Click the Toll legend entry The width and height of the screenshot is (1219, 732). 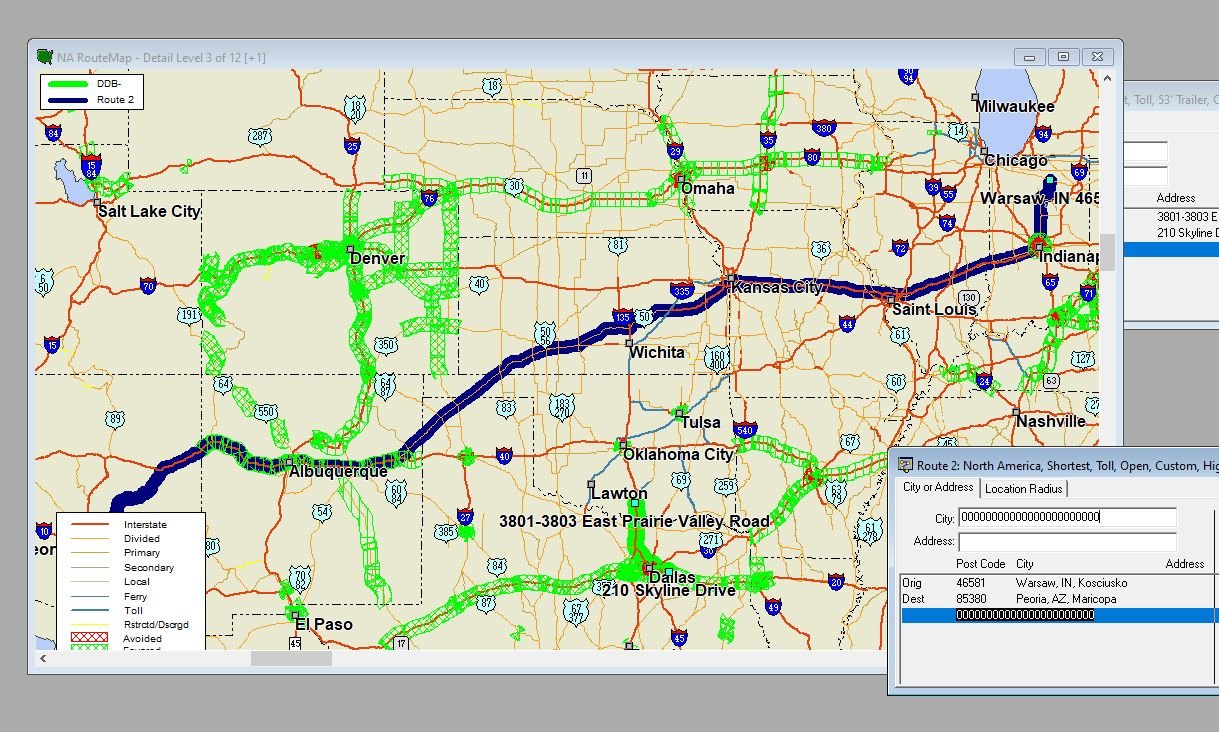tap(133, 610)
